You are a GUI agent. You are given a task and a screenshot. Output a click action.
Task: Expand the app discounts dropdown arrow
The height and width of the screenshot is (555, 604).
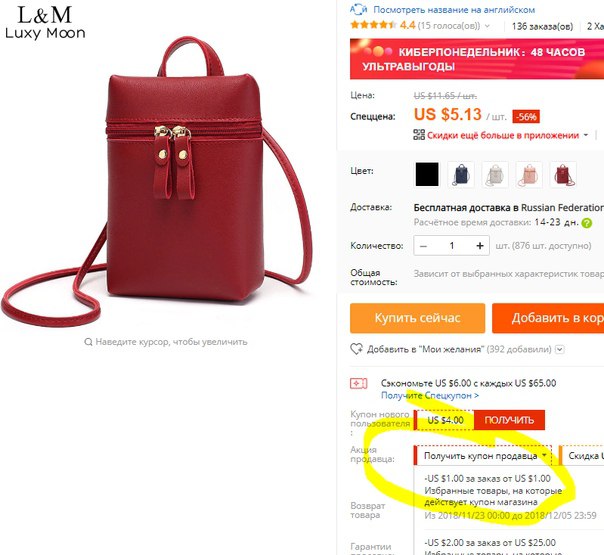[586, 135]
